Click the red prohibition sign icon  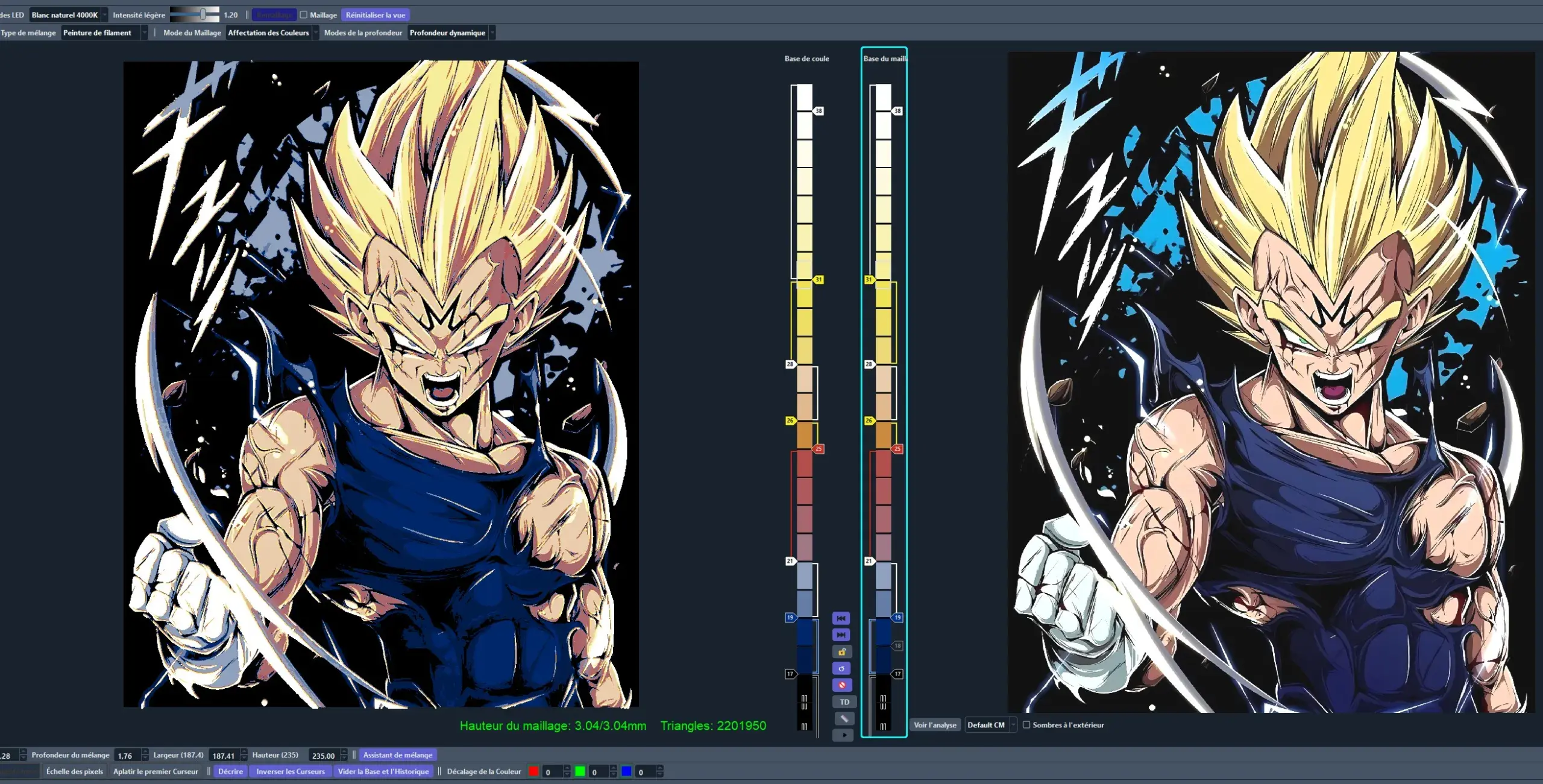pyautogui.click(x=841, y=685)
